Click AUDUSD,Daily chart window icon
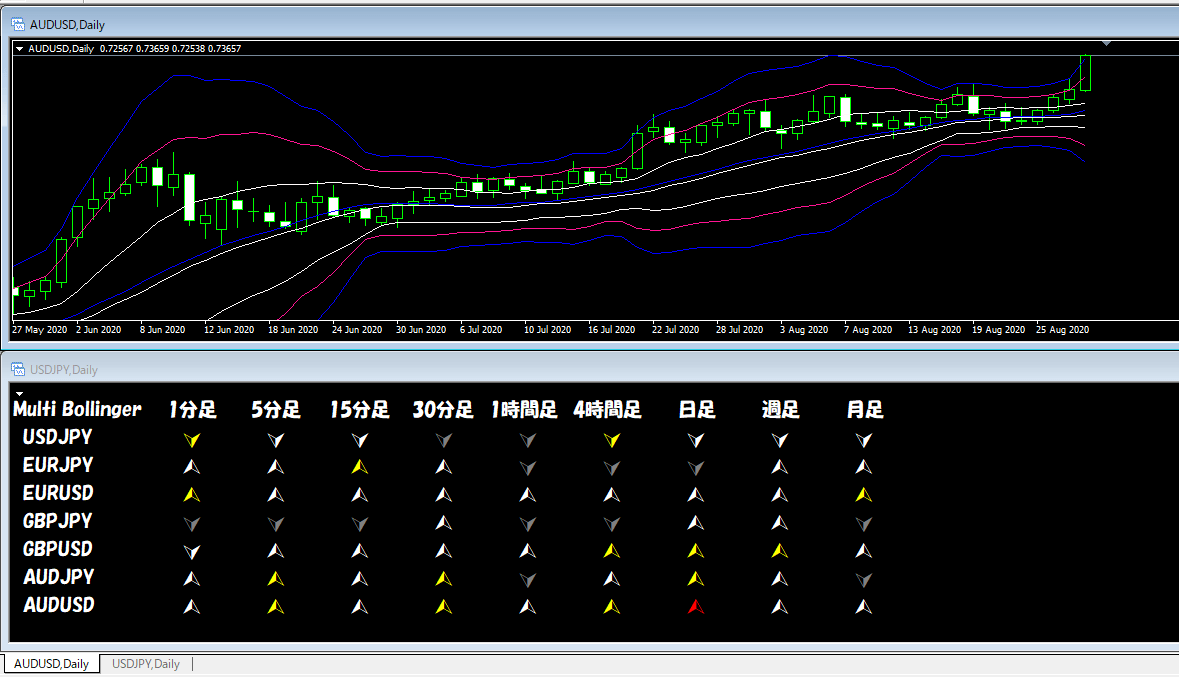1179x677 pixels. pyautogui.click(x=18, y=24)
